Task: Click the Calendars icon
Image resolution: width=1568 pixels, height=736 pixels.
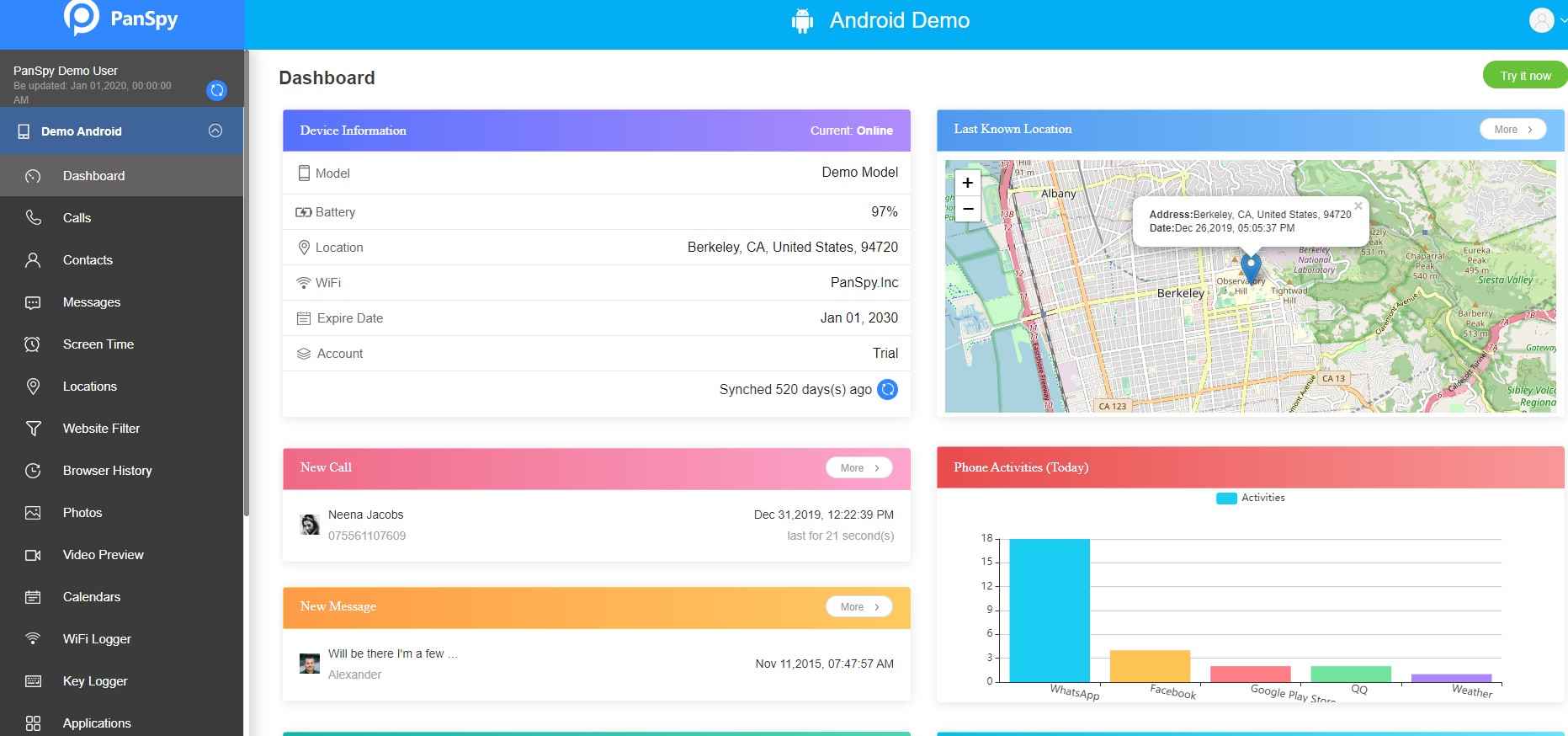Action: pyautogui.click(x=33, y=597)
